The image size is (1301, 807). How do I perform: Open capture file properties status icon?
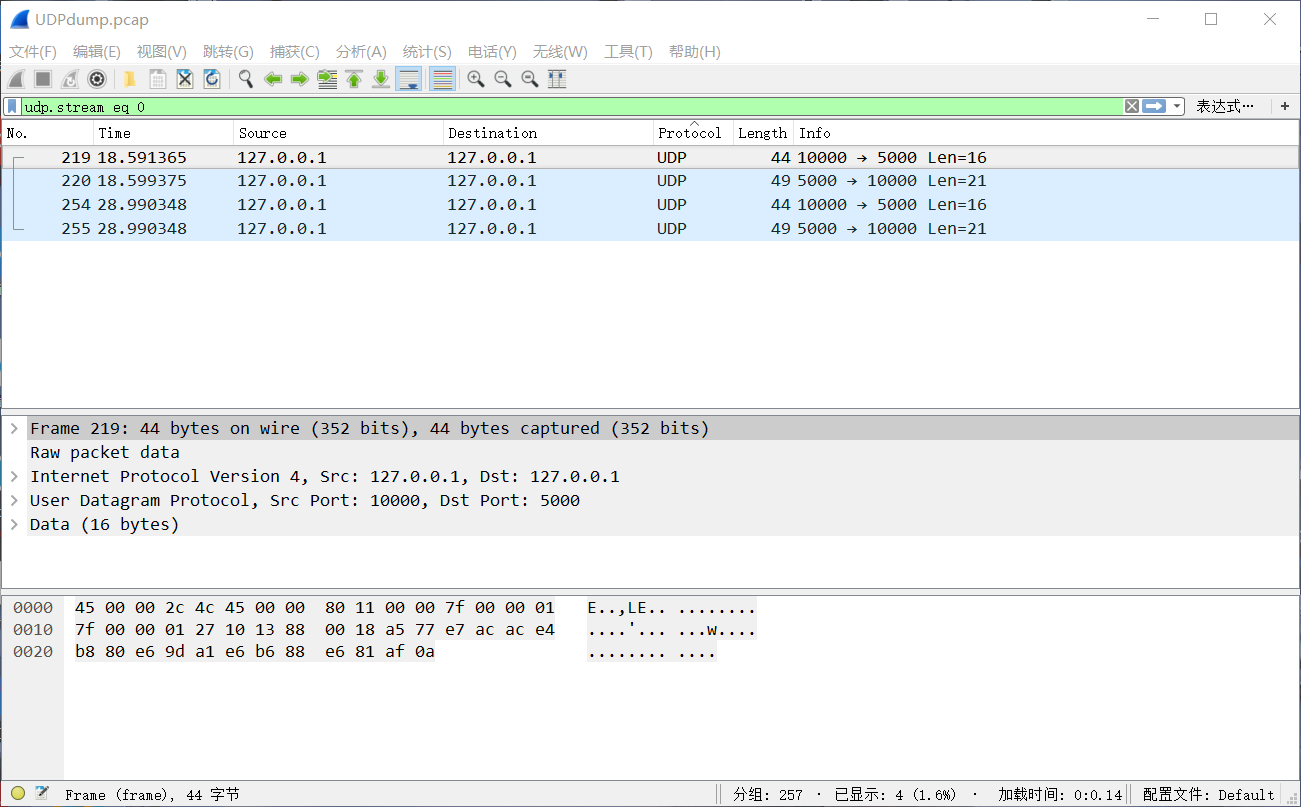pos(42,794)
